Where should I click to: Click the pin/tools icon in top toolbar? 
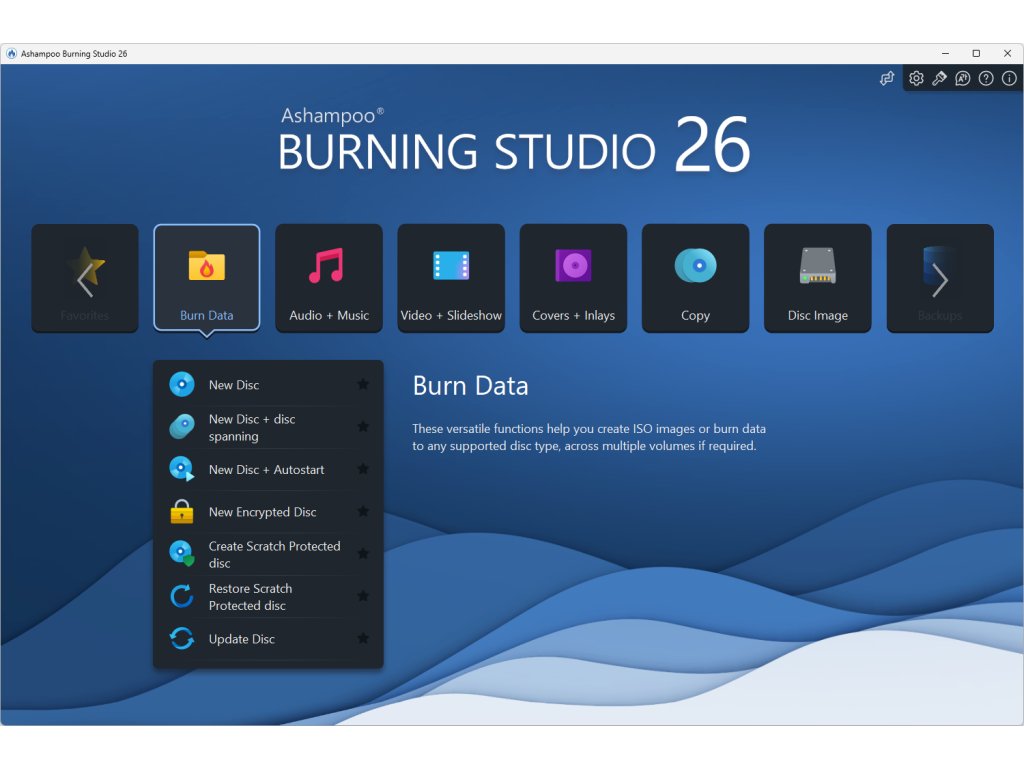[939, 78]
